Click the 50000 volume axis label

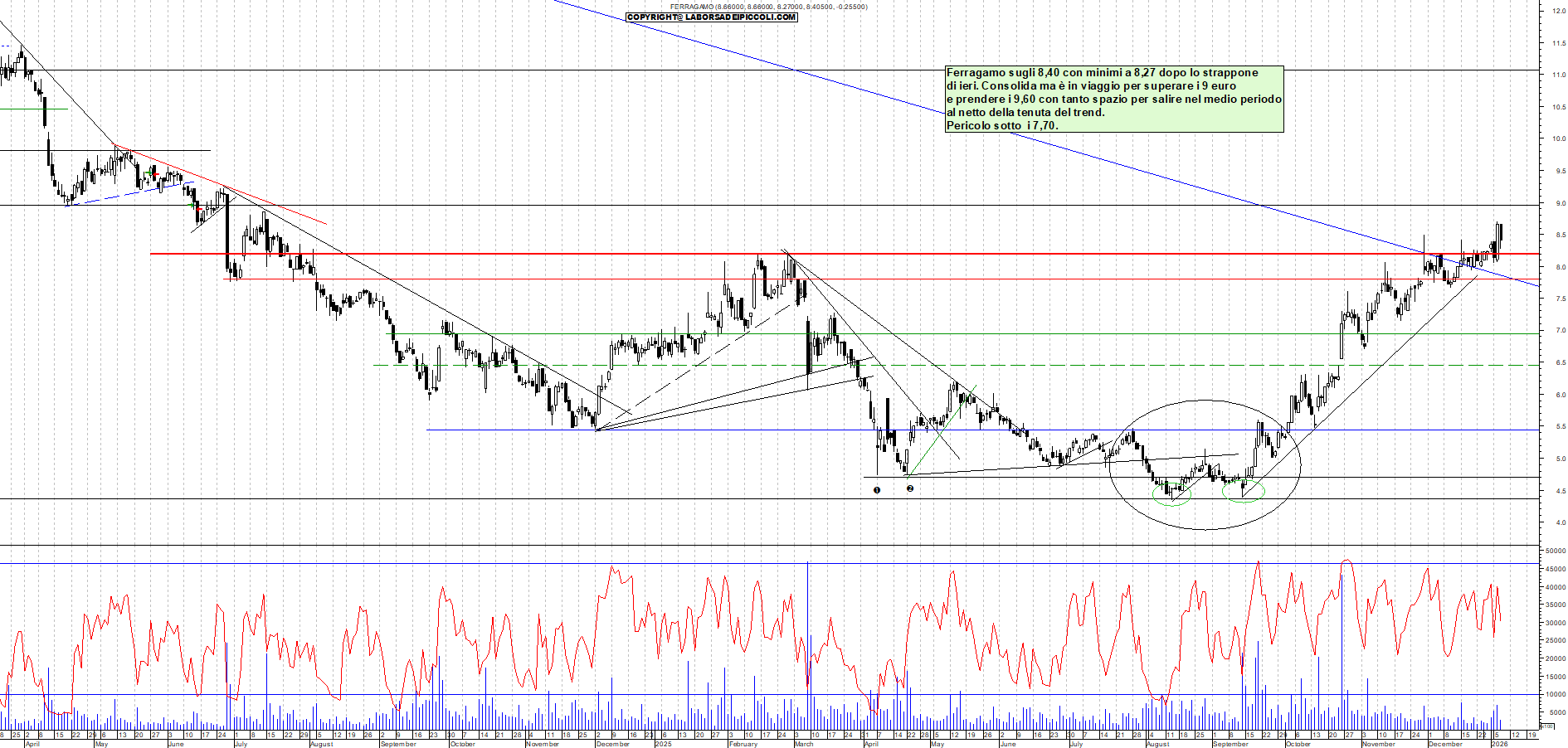tap(1555, 551)
